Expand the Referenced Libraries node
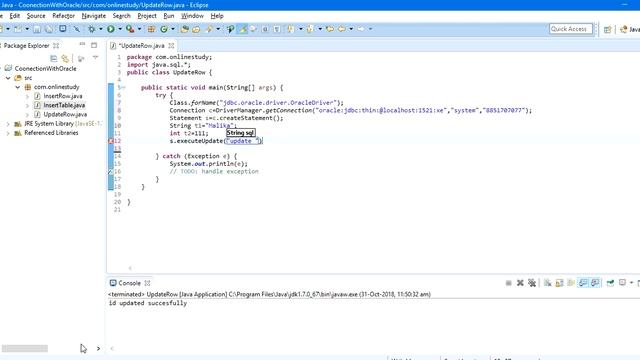The height and width of the screenshot is (360, 640). point(8,133)
